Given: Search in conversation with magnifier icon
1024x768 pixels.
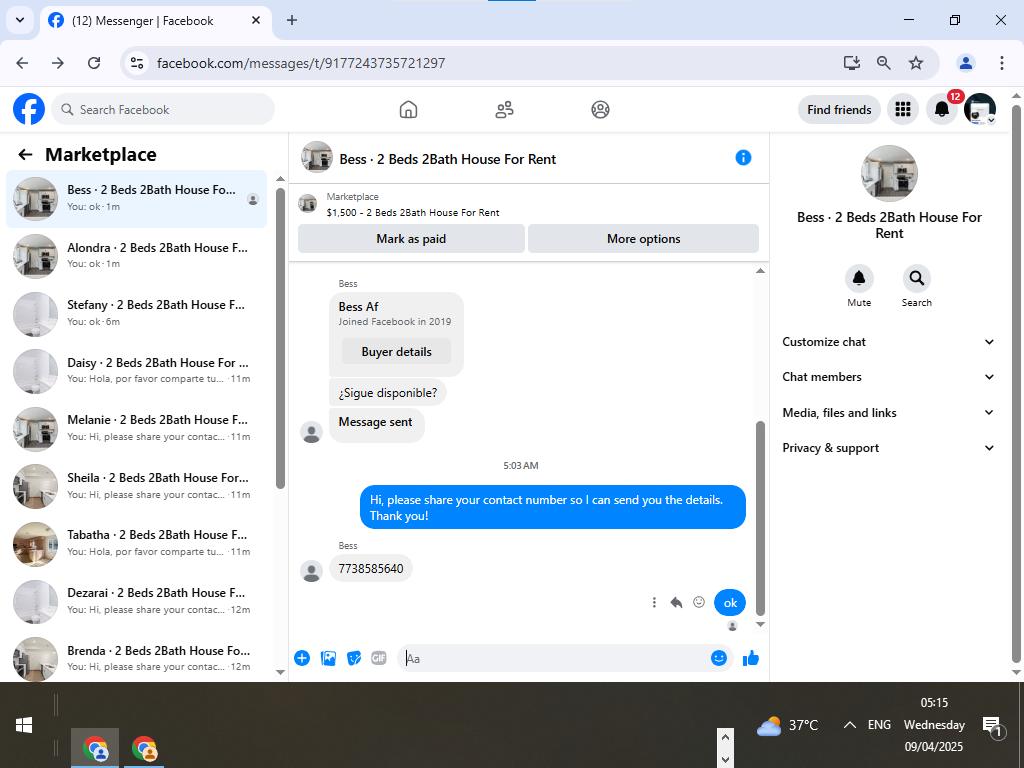Looking at the screenshot, I should click(916, 279).
